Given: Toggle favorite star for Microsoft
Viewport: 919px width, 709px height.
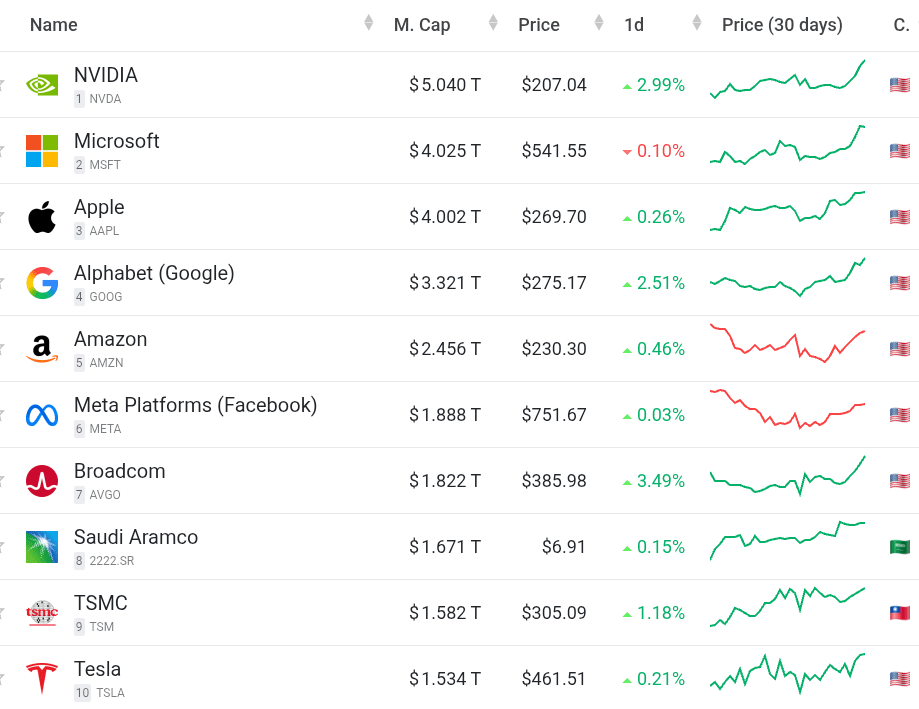Looking at the screenshot, I should tap(3, 151).
